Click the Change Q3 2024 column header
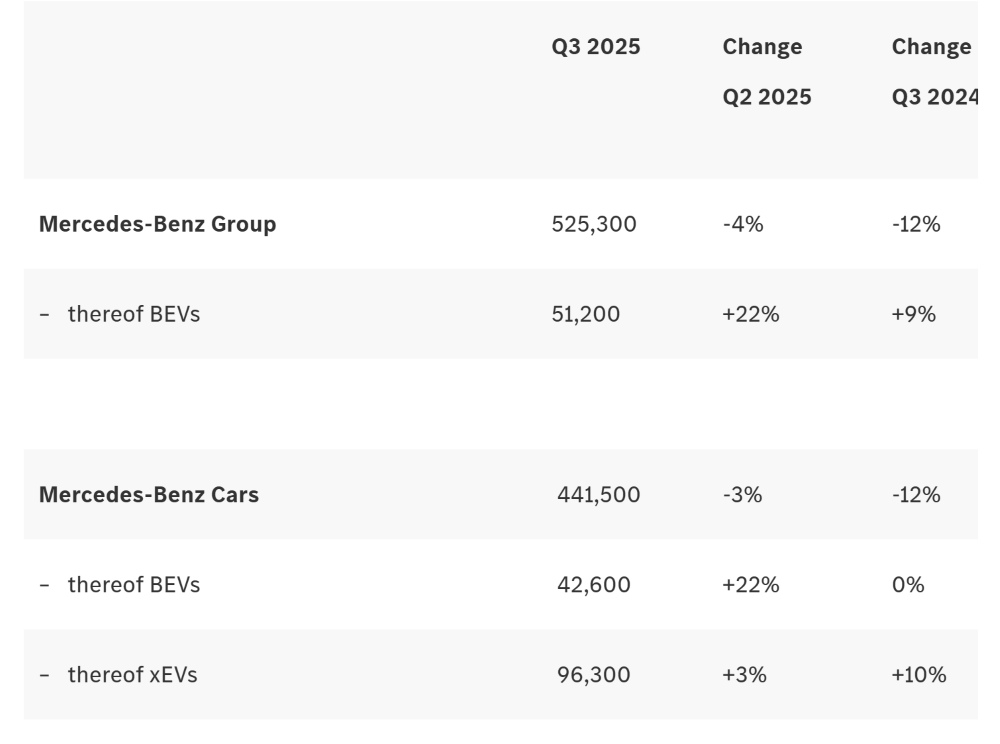 pos(934,72)
